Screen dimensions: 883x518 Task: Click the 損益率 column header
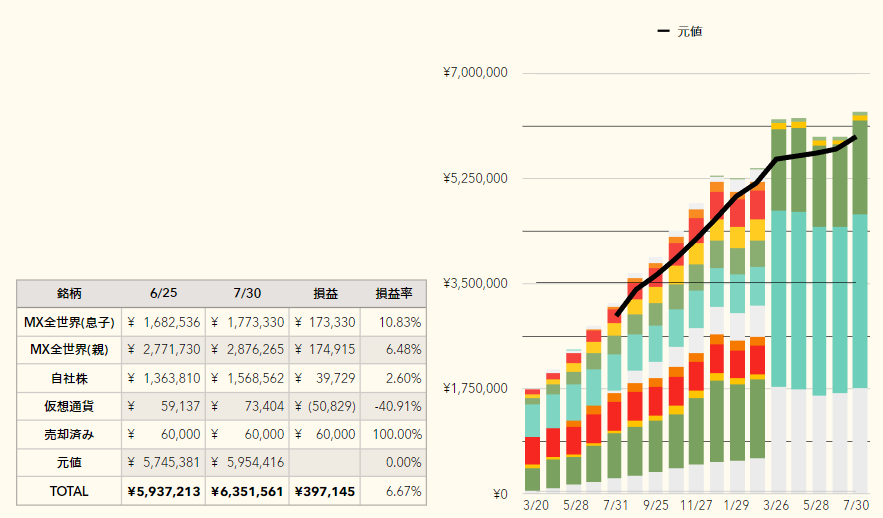coord(394,293)
